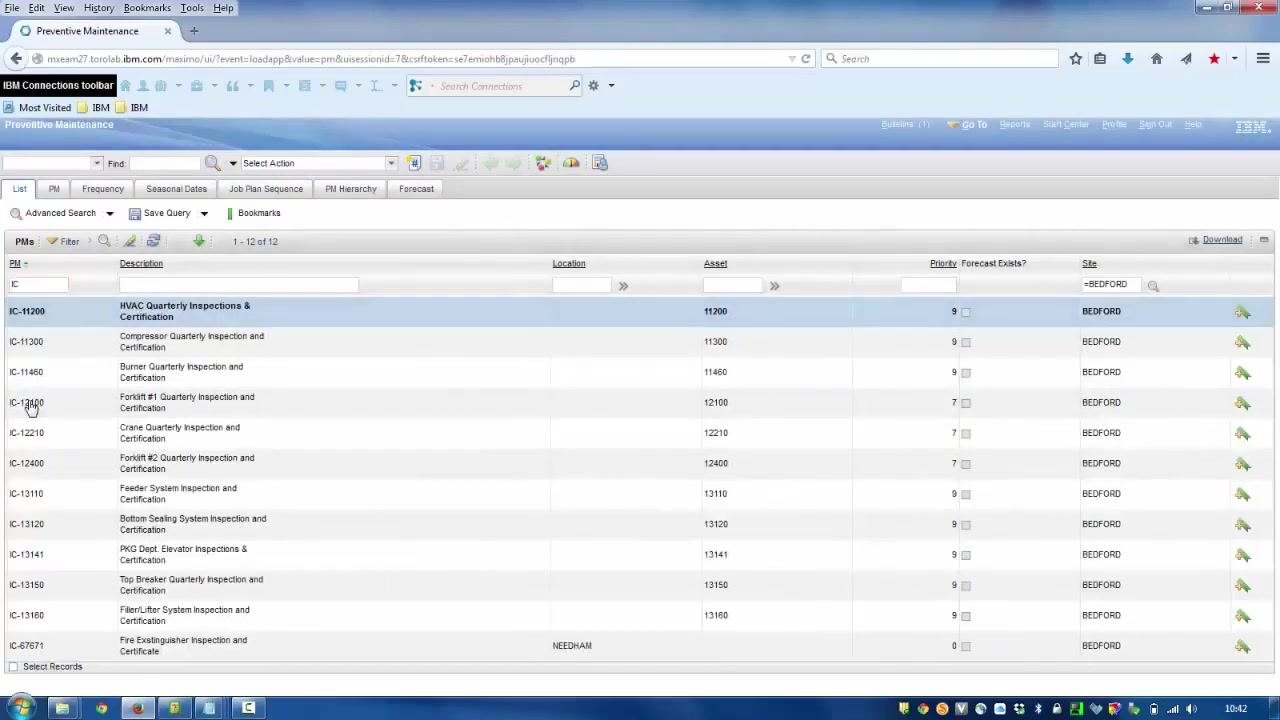Click the route icon for IC-11200 row
This screenshot has width=1280, height=720.
tap(1242, 312)
